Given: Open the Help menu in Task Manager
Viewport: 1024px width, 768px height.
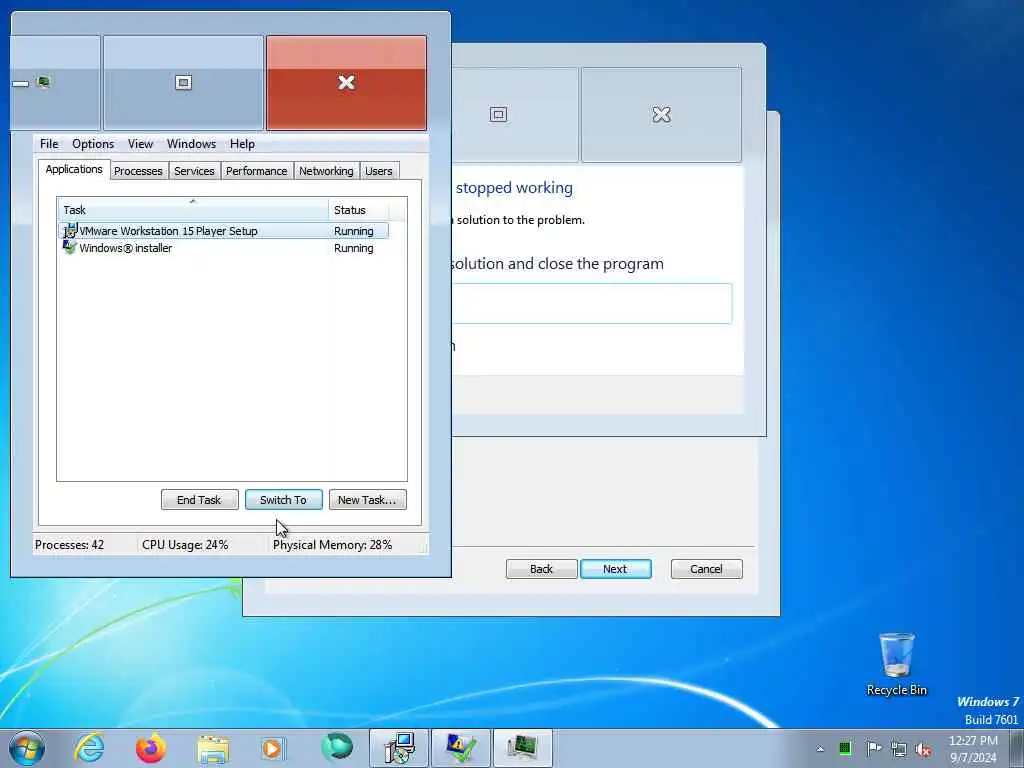Looking at the screenshot, I should [242, 144].
